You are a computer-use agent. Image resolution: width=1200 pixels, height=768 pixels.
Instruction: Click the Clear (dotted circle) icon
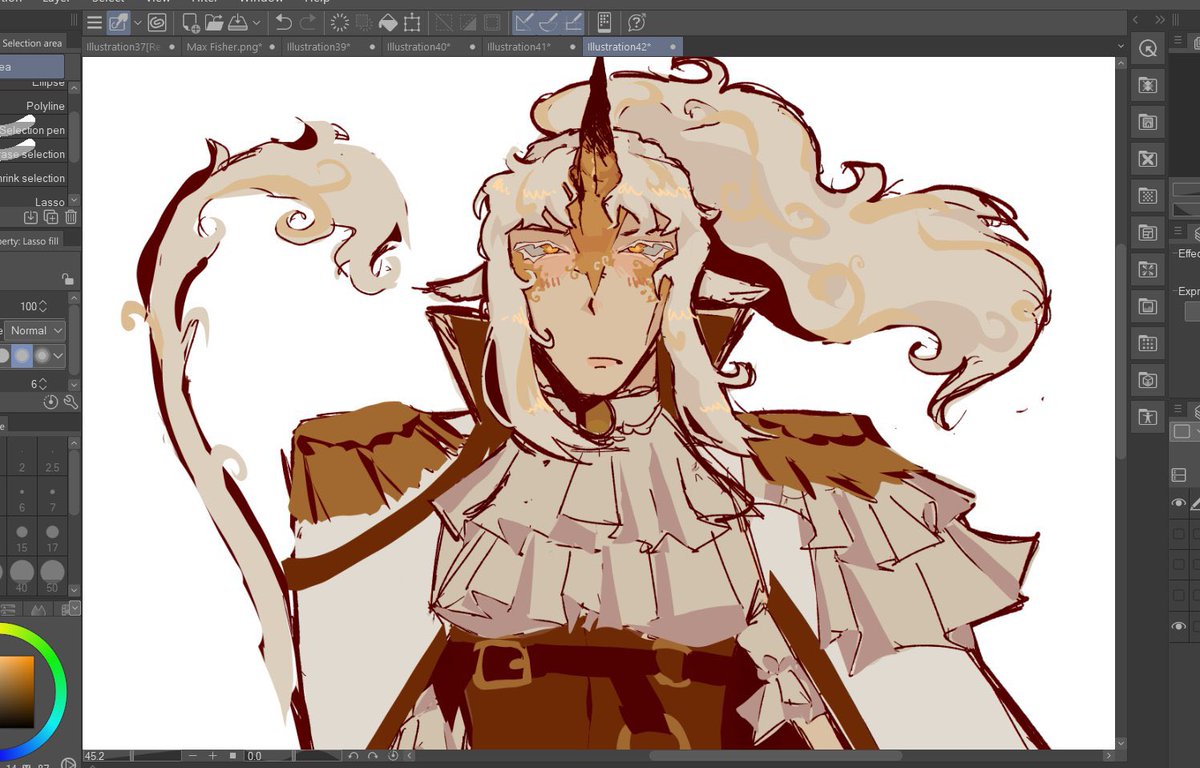click(x=339, y=22)
